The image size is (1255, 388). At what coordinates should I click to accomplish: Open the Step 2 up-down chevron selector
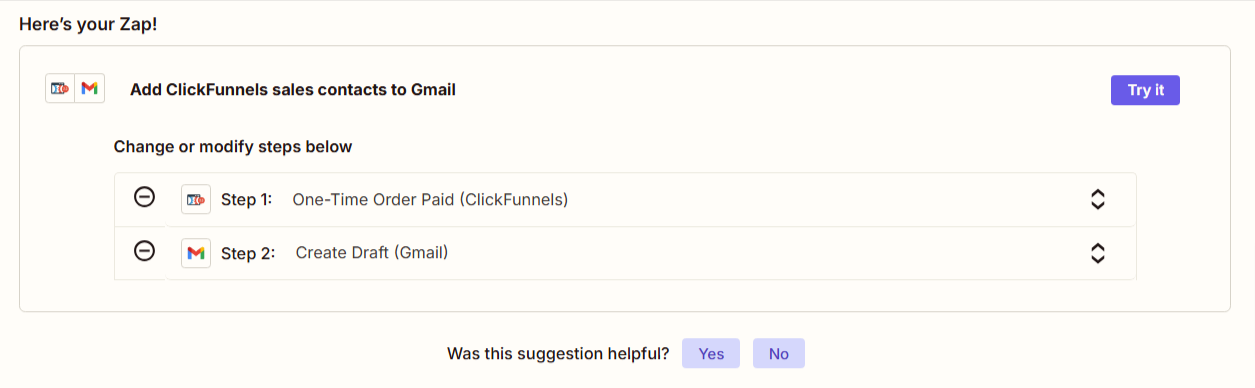coord(1097,253)
